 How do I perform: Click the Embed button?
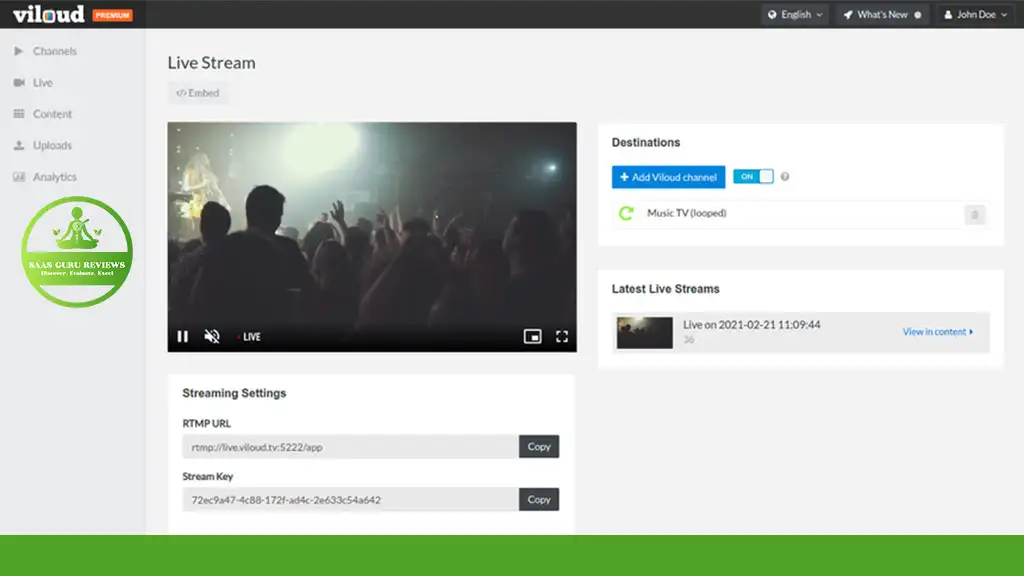[x=198, y=93]
